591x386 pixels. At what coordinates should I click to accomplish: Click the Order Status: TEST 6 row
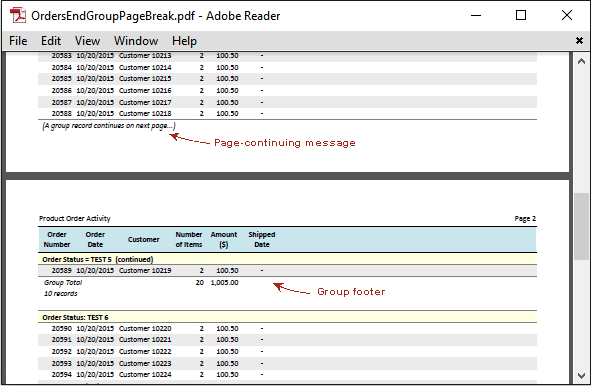tap(287, 317)
